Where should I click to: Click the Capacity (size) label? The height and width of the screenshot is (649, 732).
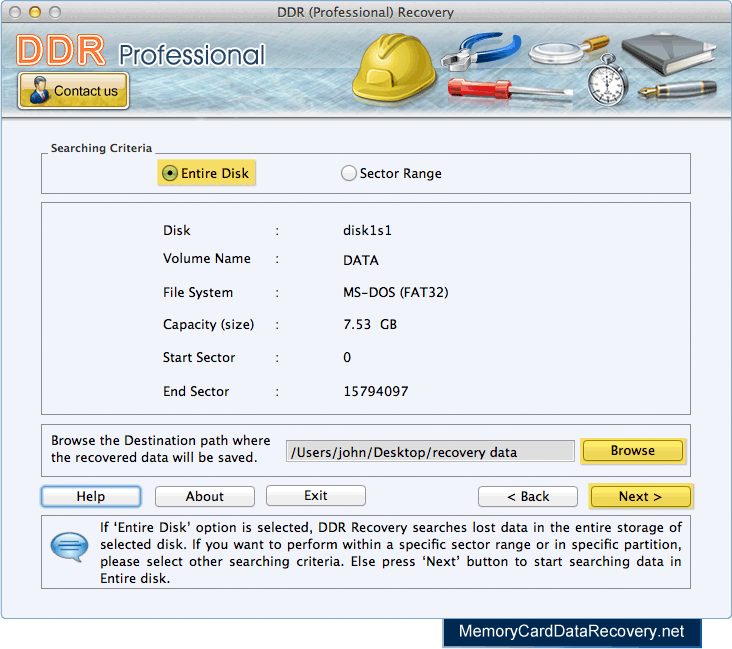[208, 324]
